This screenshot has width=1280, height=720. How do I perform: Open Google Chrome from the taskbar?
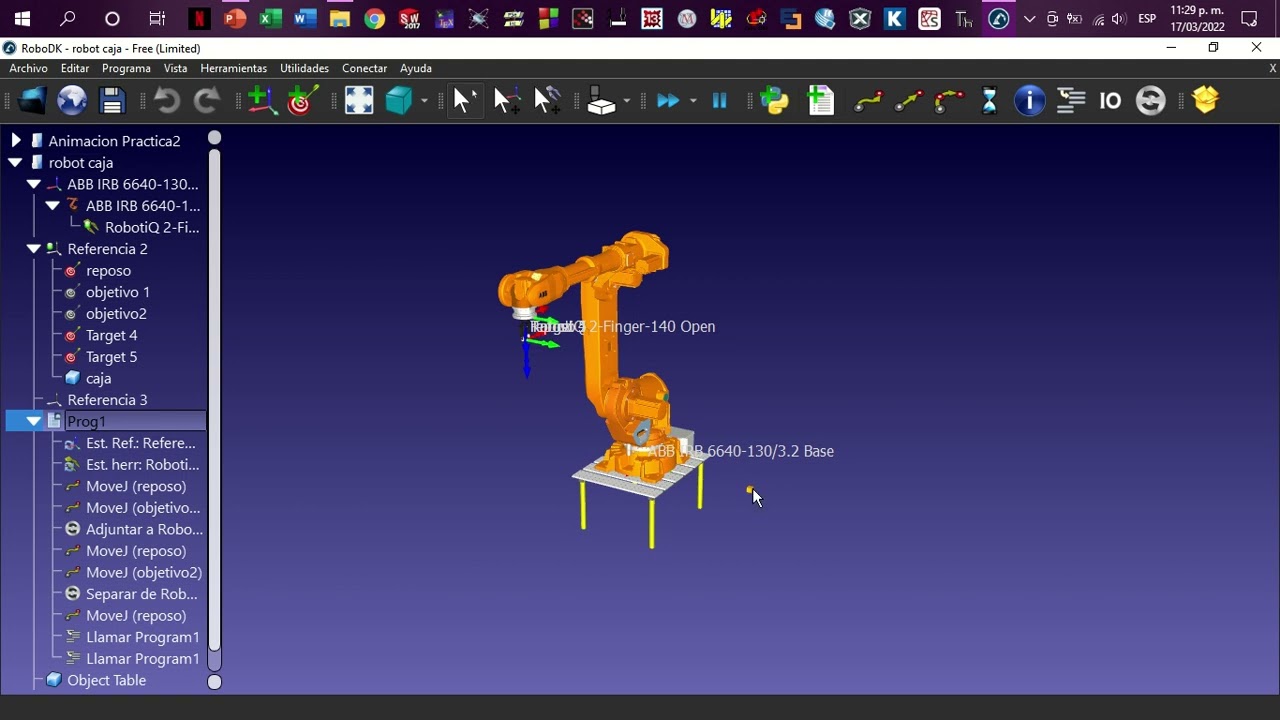375,18
